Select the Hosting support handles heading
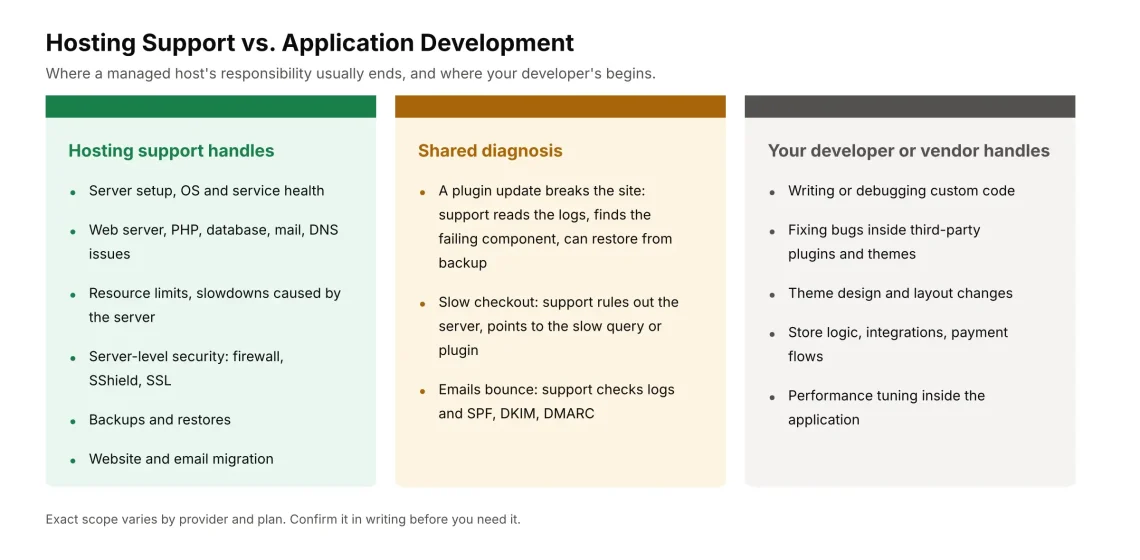Screen dimensions: 1140x560 click(172, 151)
